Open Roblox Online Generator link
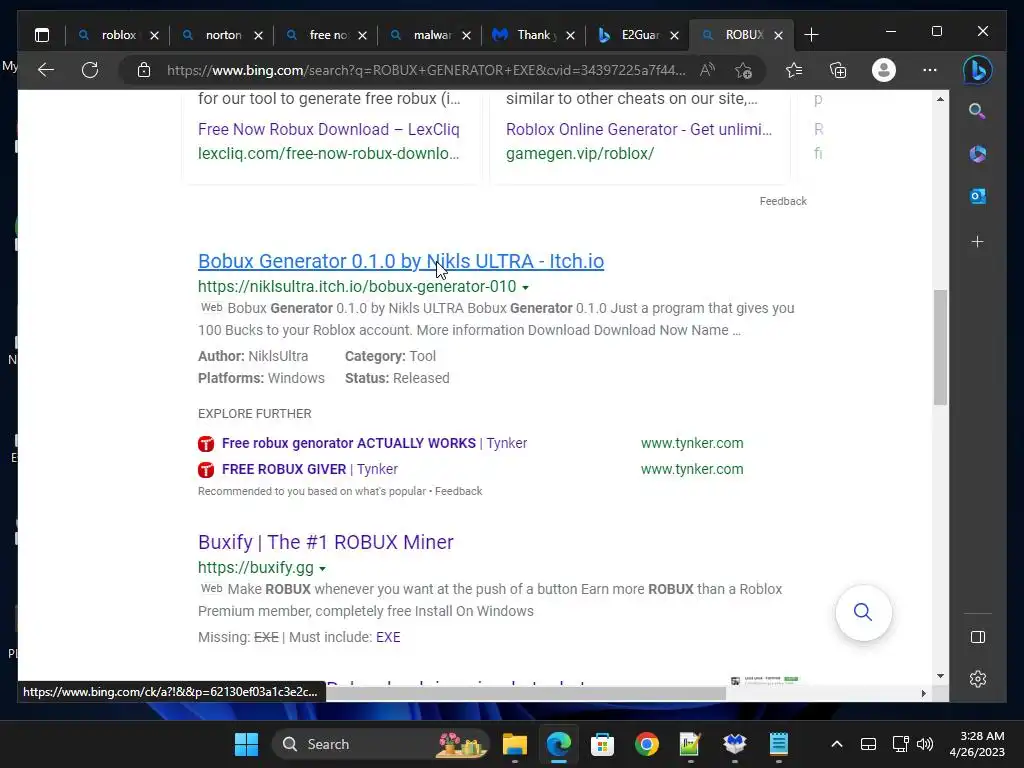This screenshot has width=1024, height=768. pos(639,129)
